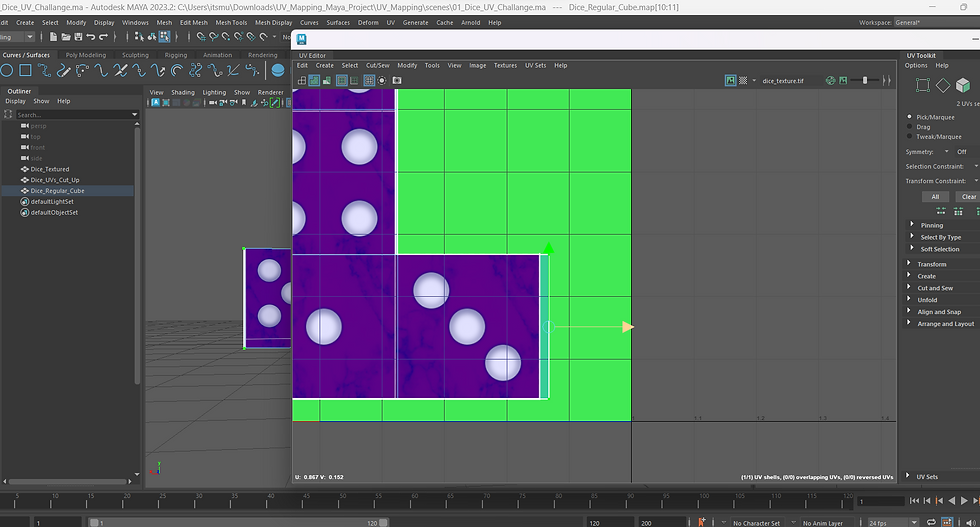Expand the Pinning section

click(931, 225)
